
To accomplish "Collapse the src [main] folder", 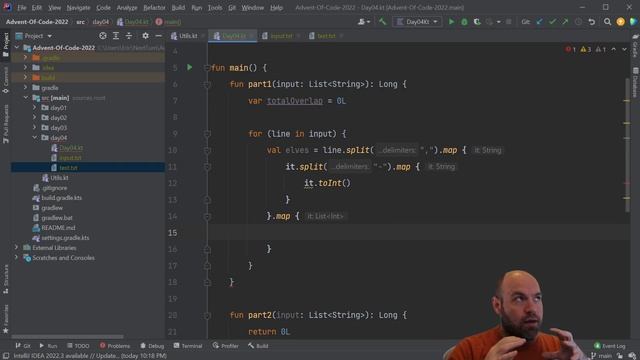I will tap(25, 98).
